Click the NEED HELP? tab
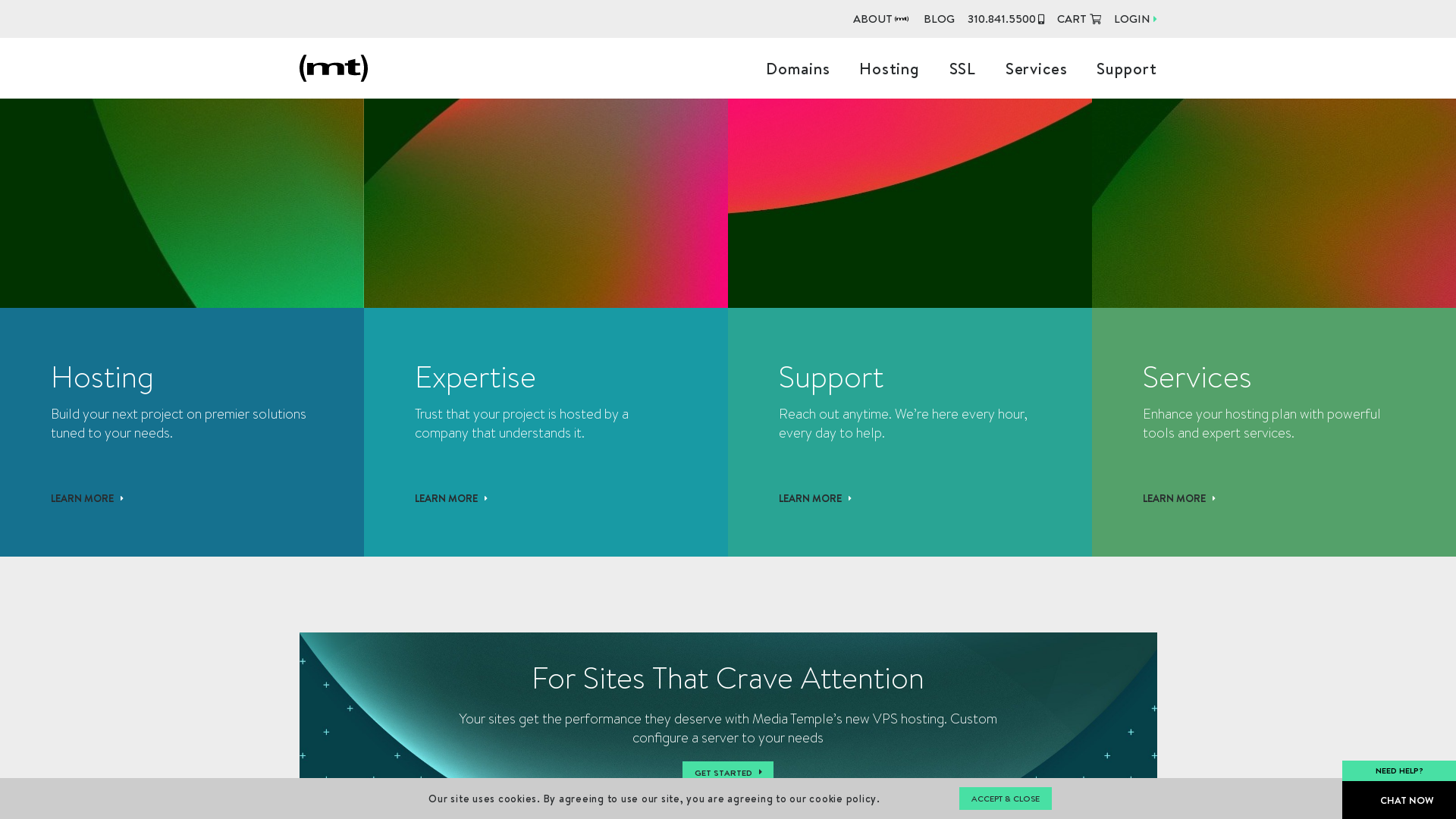 (1399, 770)
